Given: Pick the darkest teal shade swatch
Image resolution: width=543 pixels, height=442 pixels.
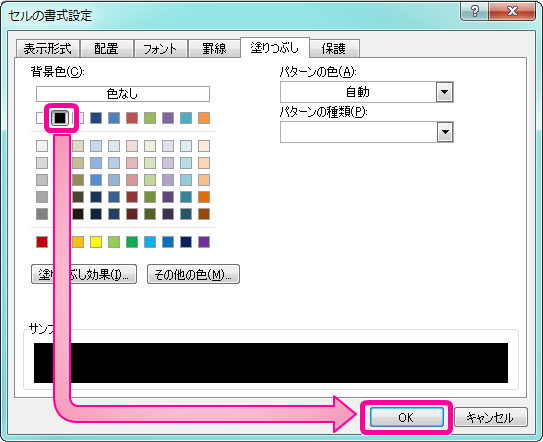Looking at the screenshot, I should click(x=186, y=214).
